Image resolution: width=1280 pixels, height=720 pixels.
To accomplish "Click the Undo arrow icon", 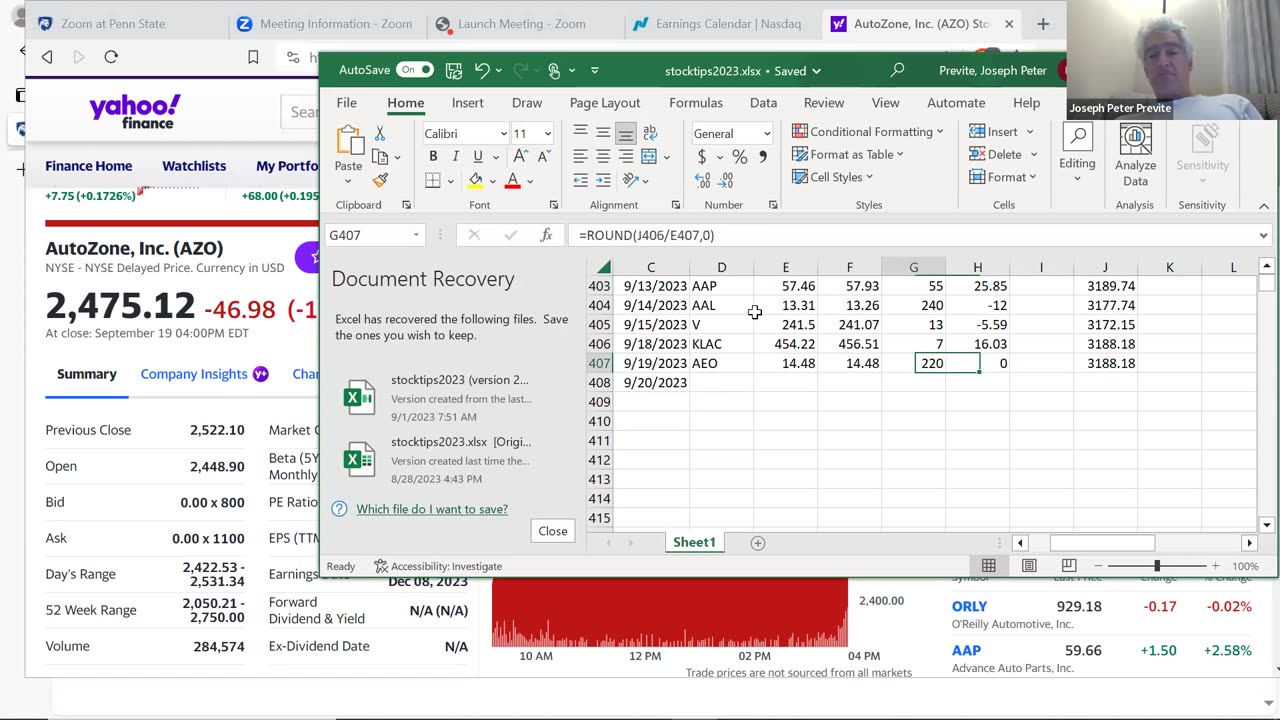I will pyautogui.click(x=482, y=70).
